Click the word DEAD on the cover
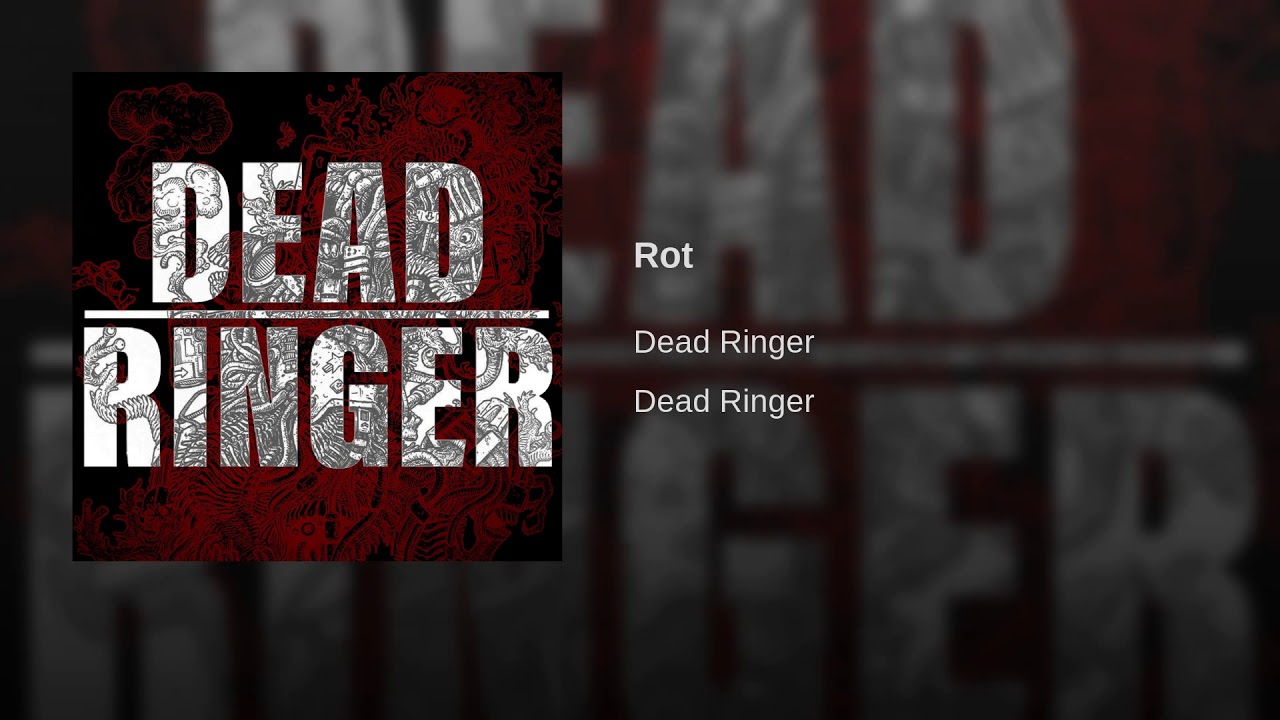Viewport: 1280px width, 720px height. [x=318, y=231]
